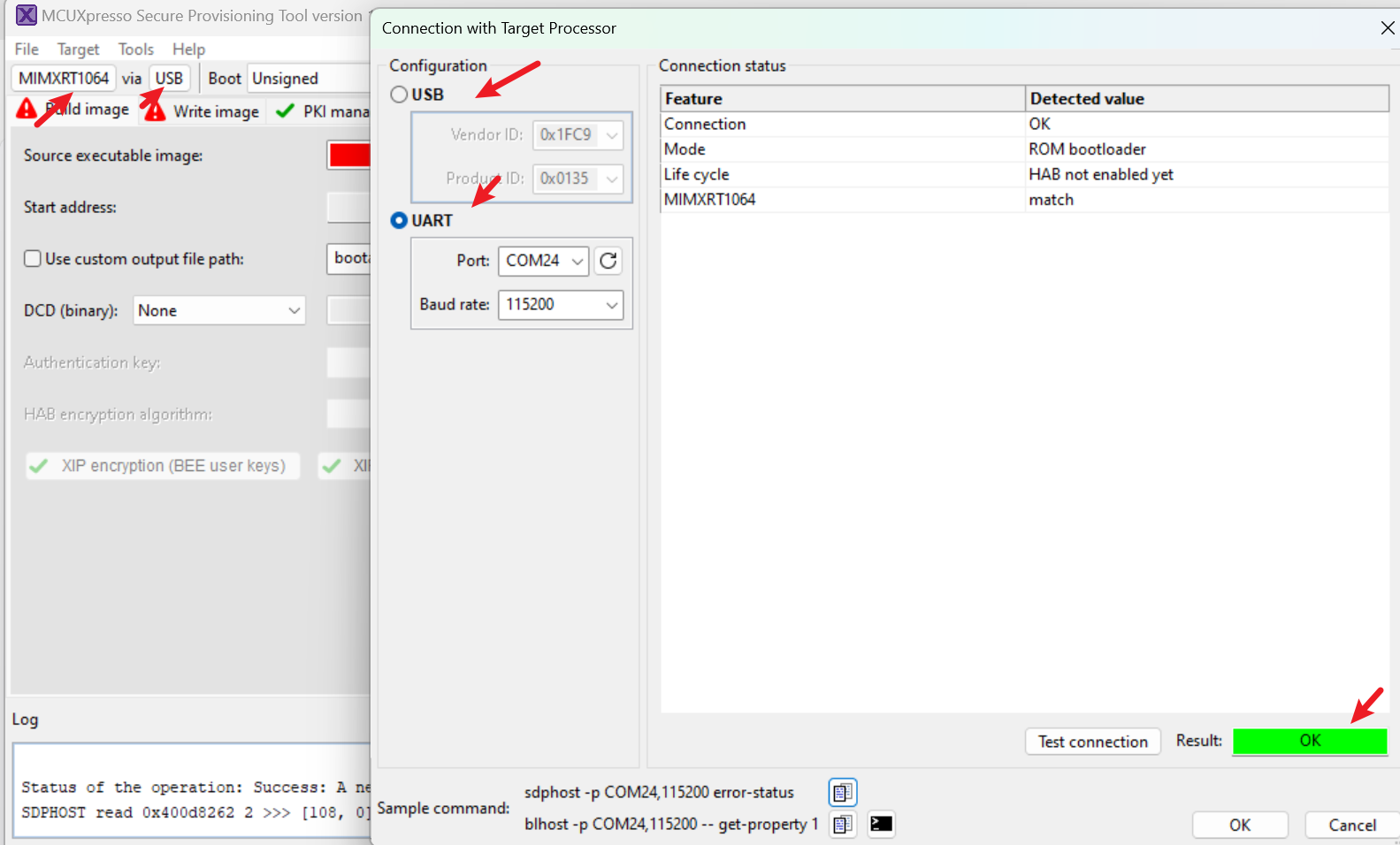The image size is (1400, 845).
Task: Click the PKI management checkmark icon
Action: pyautogui.click(x=285, y=110)
